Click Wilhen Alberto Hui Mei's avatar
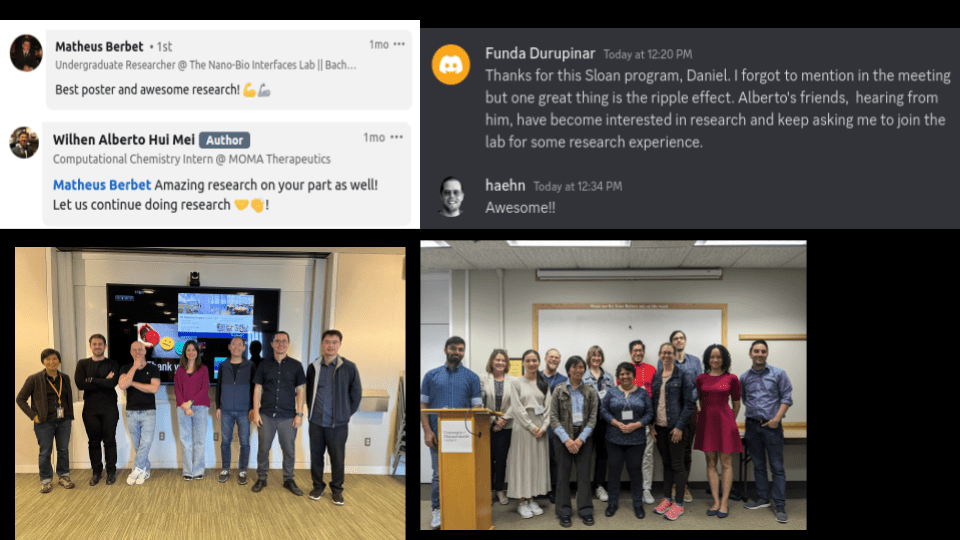The image size is (960, 540). click(24, 142)
